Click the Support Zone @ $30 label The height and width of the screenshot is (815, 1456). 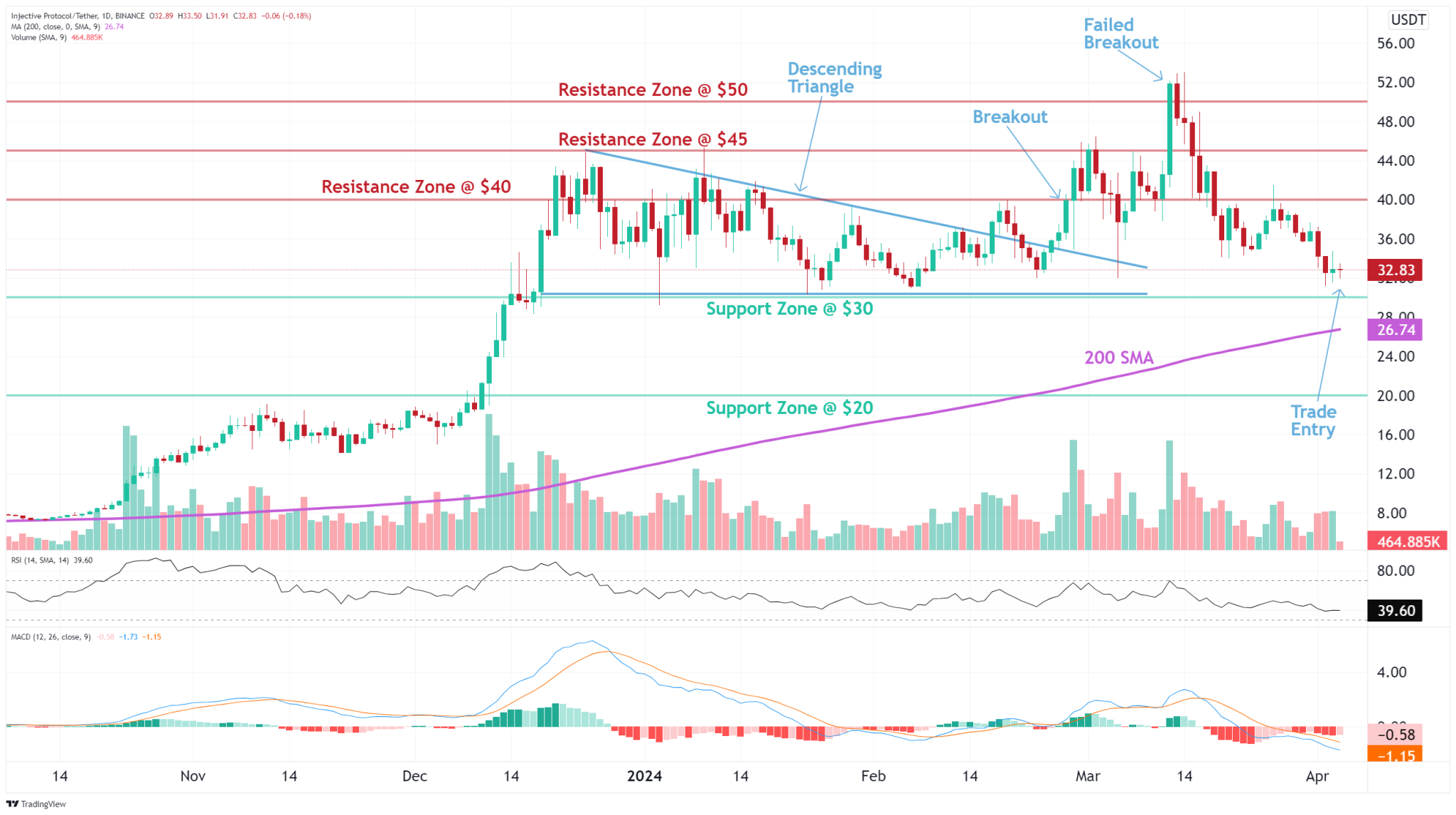pyautogui.click(x=789, y=309)
